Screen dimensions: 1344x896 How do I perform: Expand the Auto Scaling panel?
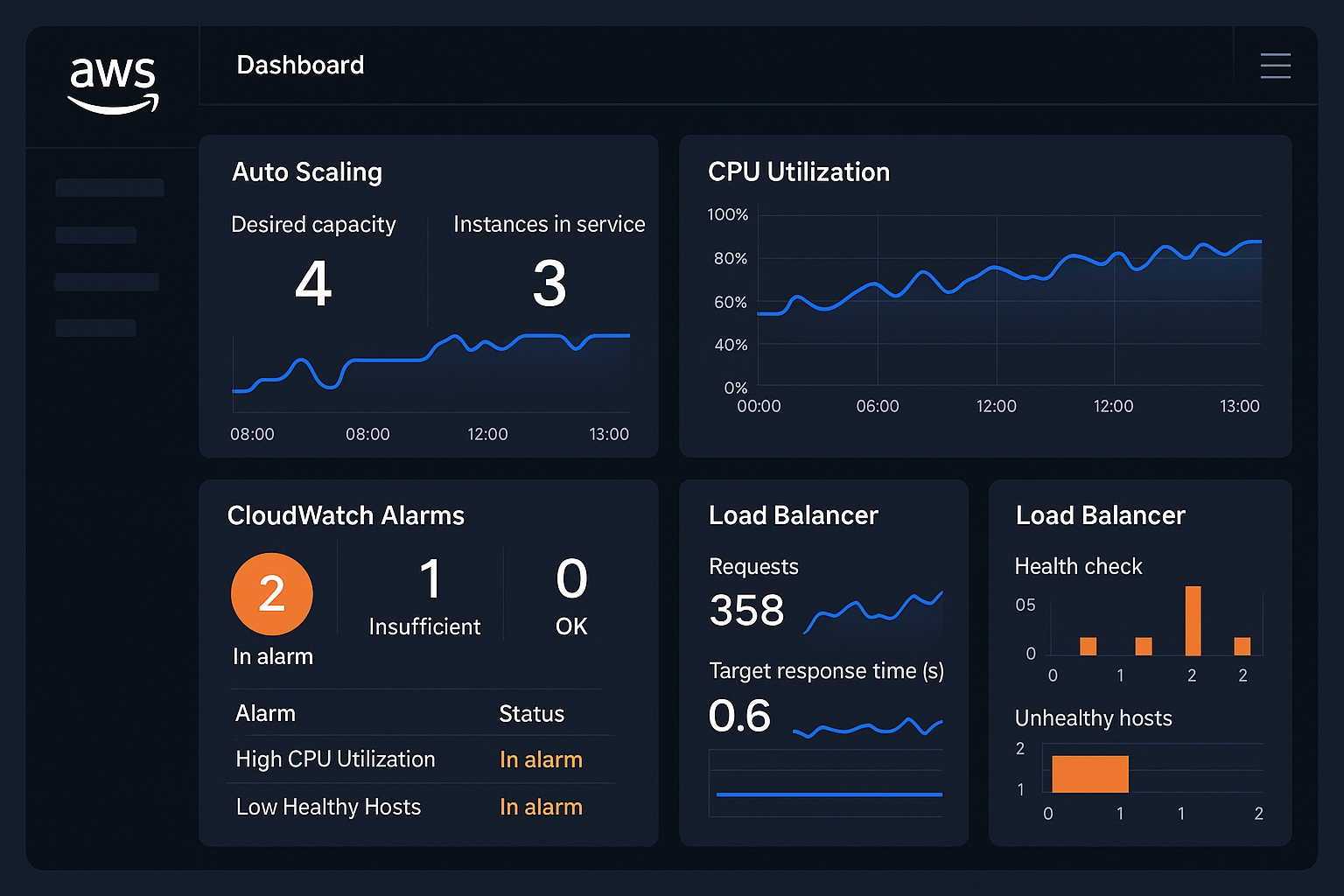306,172
